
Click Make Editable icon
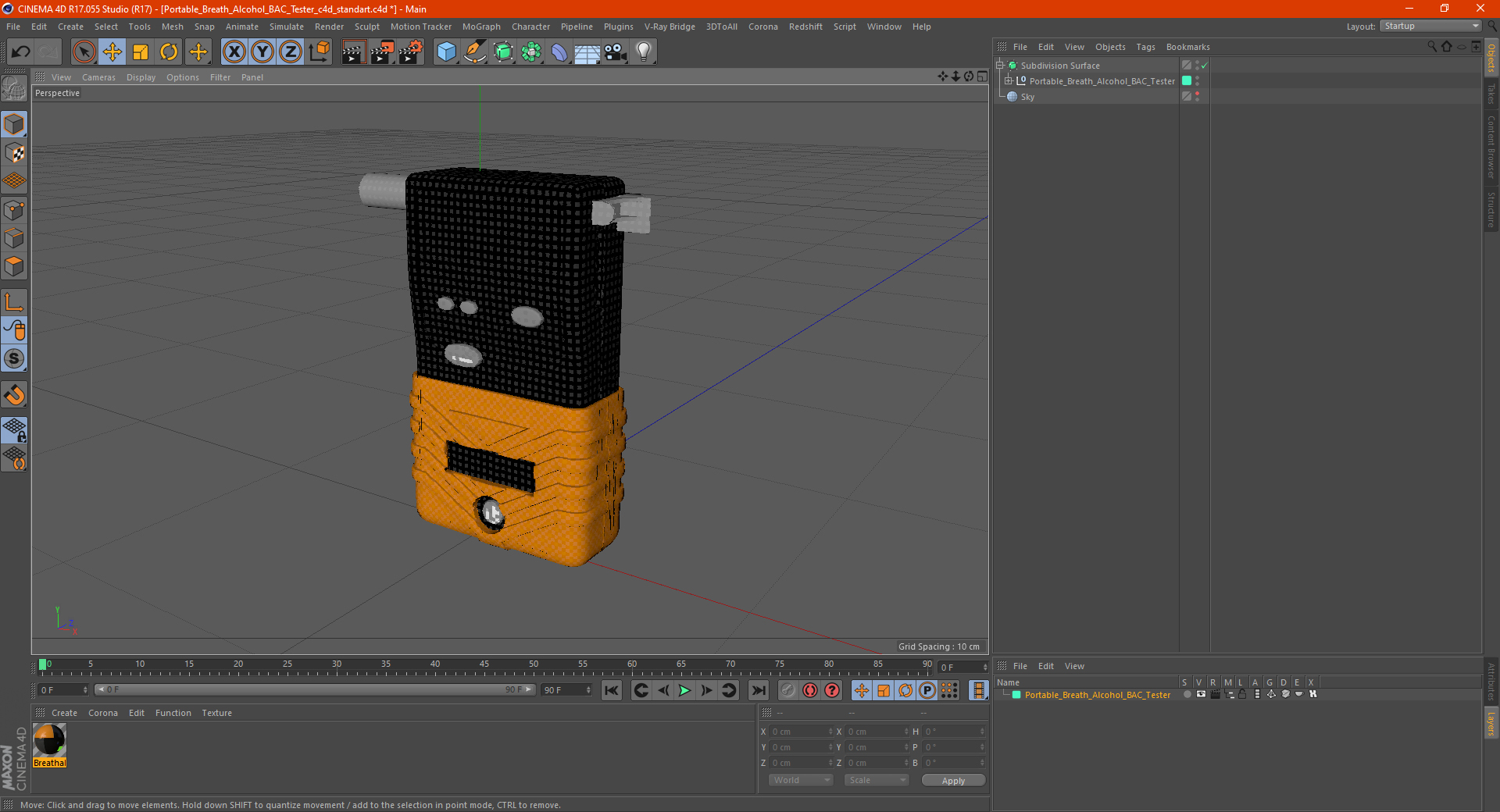click(x=14, y=89)
